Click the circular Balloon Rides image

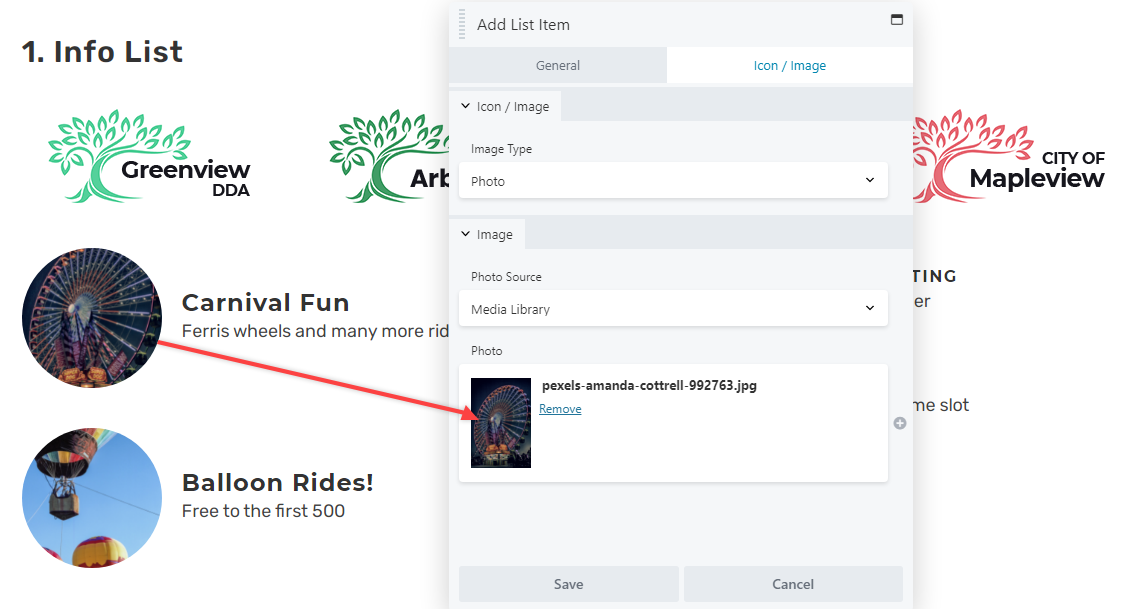[x=92, y=498]
